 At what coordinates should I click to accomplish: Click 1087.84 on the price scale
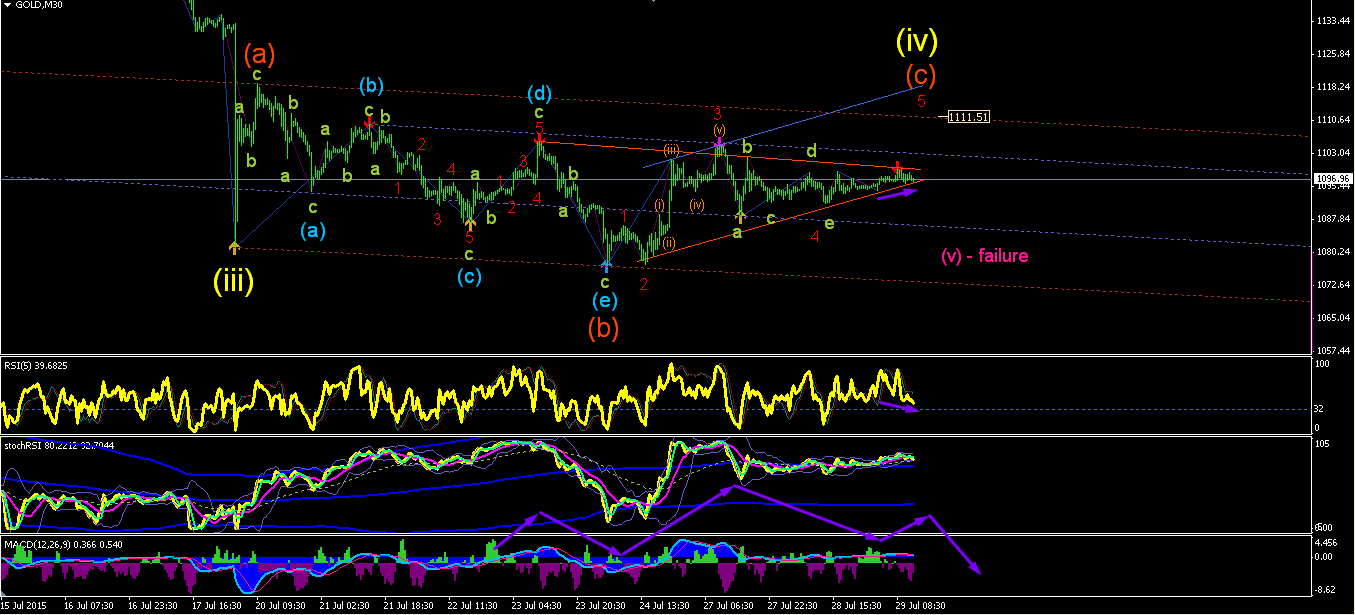(x=1332, y=218)
